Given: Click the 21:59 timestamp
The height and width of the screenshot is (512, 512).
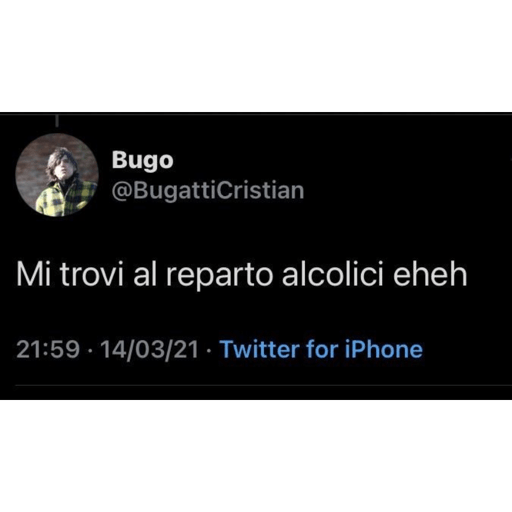Looking at the screenshot, I should 48,349.
